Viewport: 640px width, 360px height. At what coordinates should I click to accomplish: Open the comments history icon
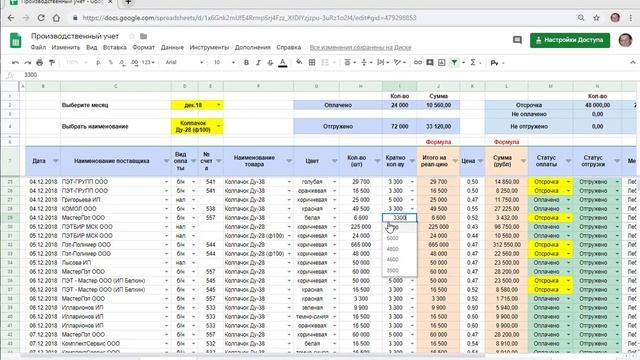tap(517, 40)
